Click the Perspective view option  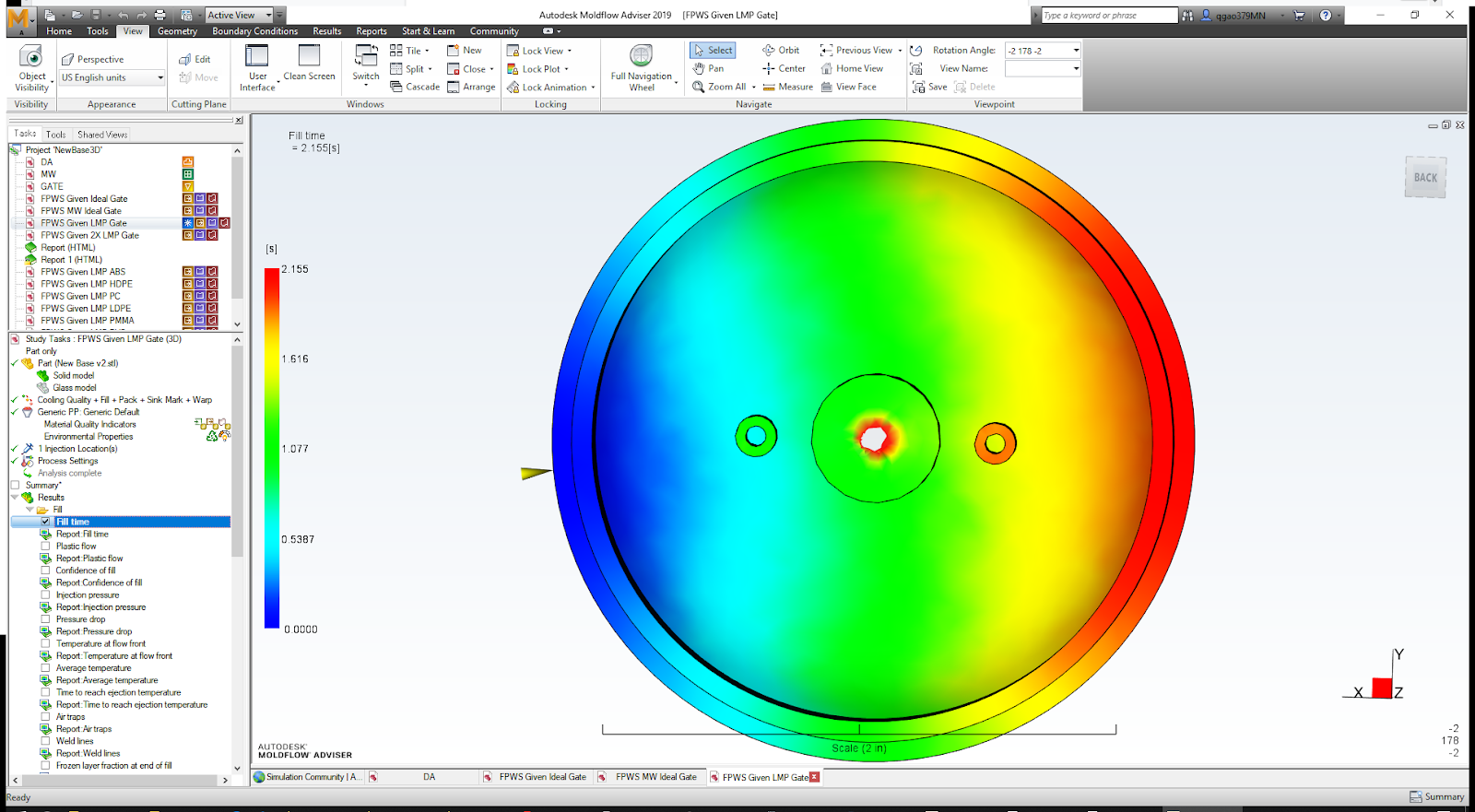[x=92, y=59]
